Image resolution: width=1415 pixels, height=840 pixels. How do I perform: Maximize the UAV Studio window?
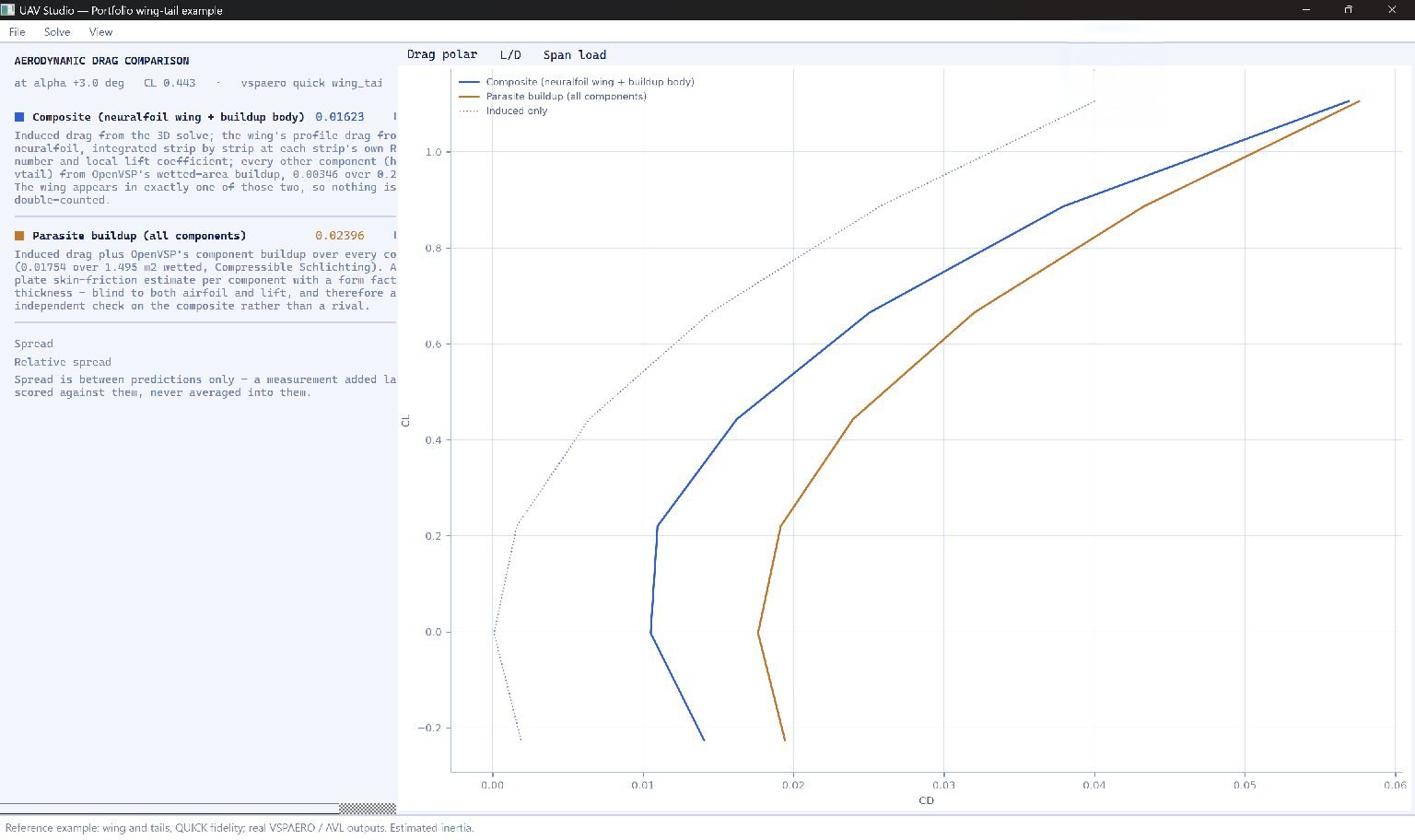coord(1349,10)
